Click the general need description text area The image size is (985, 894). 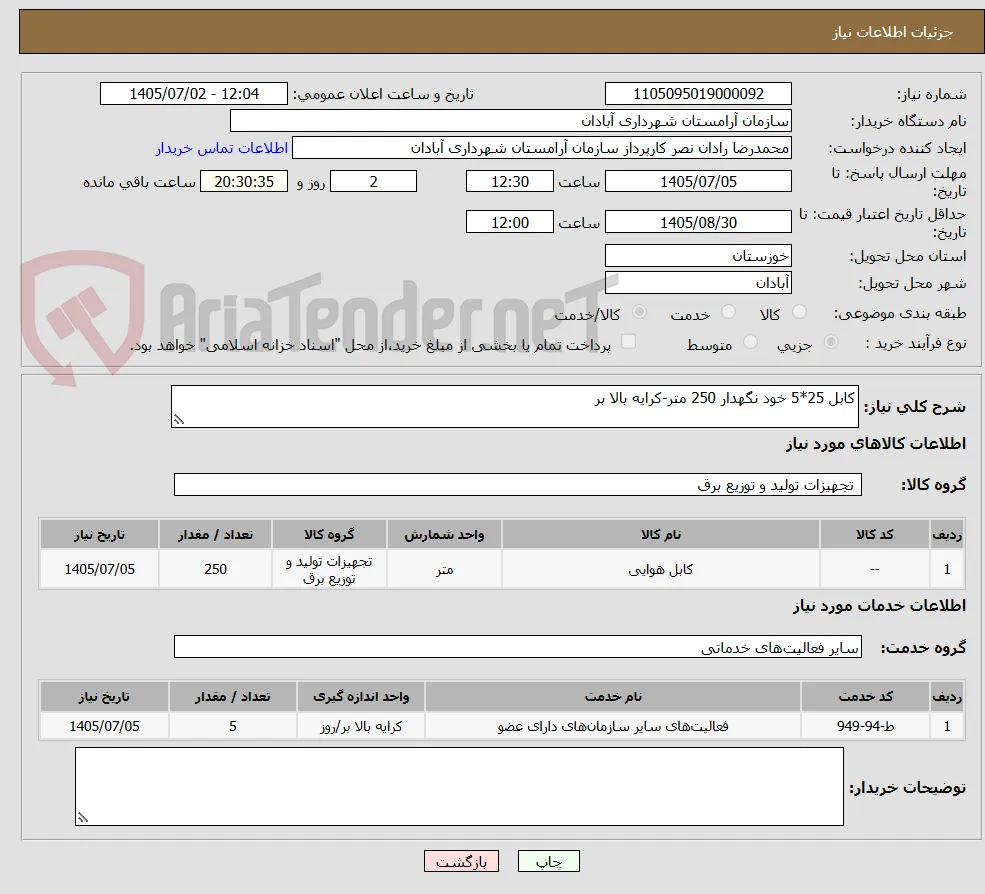[x=514, y=406]
